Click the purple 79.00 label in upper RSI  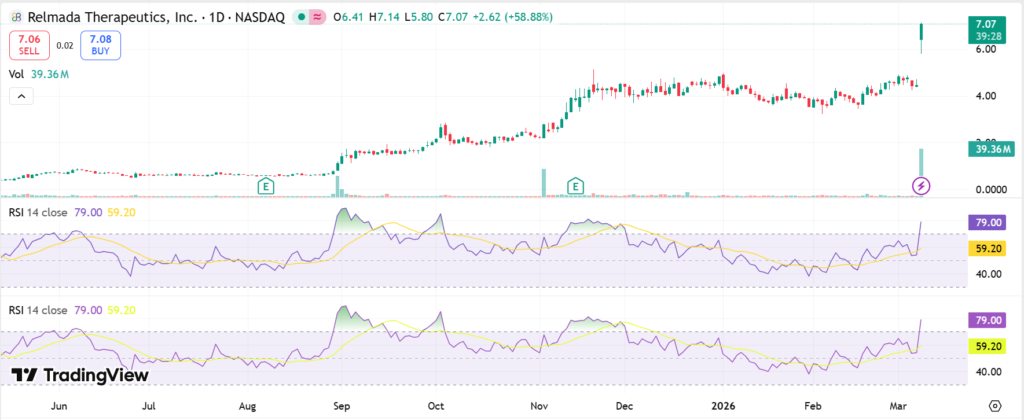988,222
